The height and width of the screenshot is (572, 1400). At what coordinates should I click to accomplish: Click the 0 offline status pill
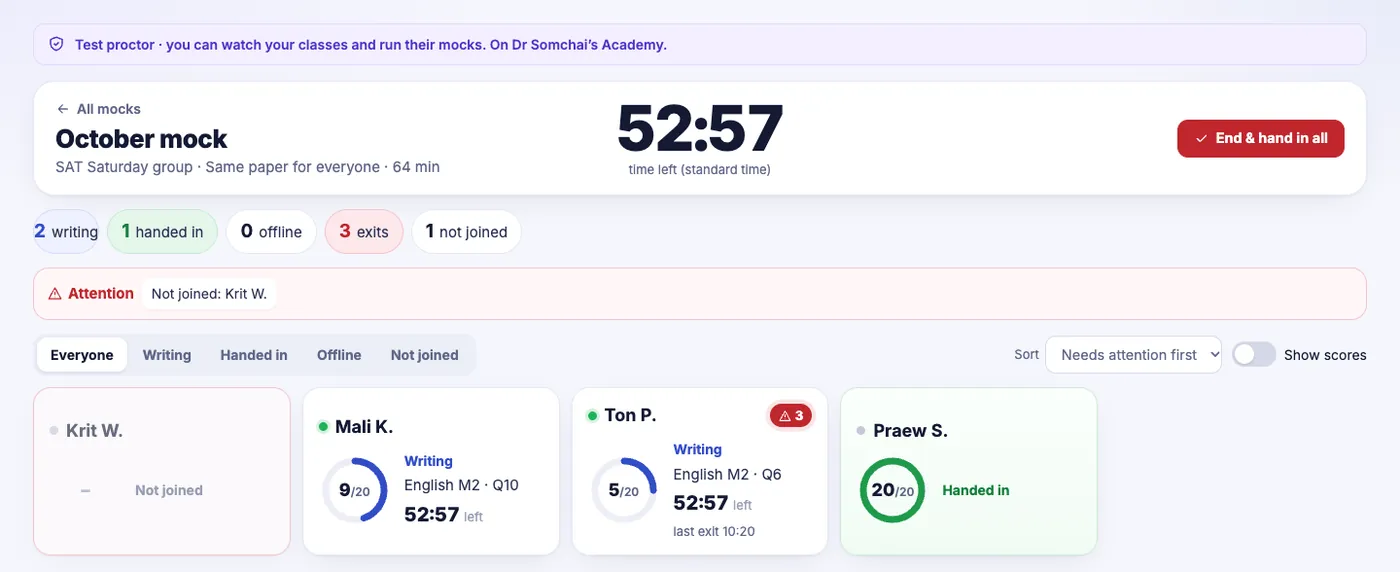(271, 232)
